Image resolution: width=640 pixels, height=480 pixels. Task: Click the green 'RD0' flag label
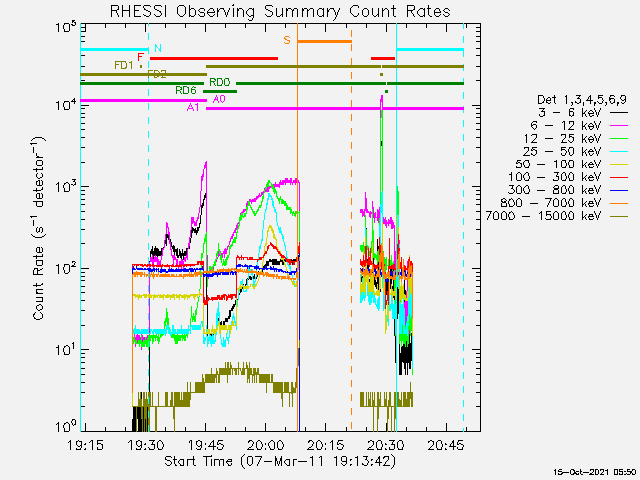tap(220, 82)
